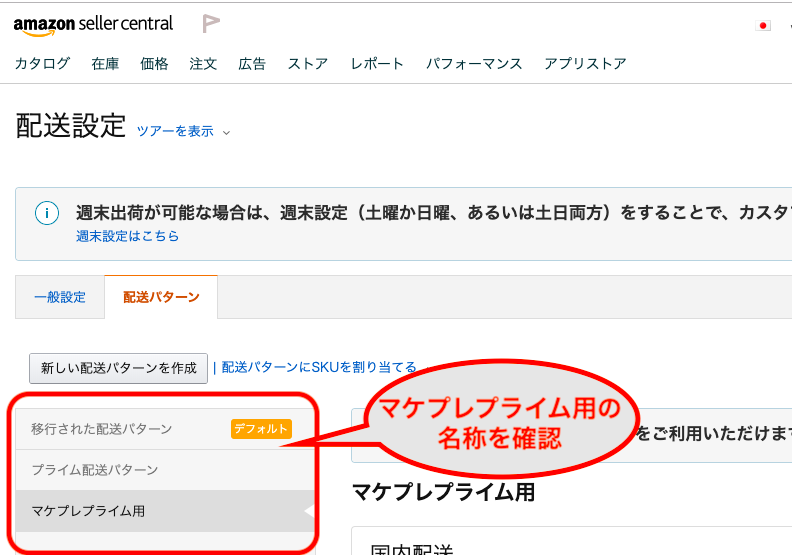
Task: Open the レポート menu
Action: coord(377,64)
